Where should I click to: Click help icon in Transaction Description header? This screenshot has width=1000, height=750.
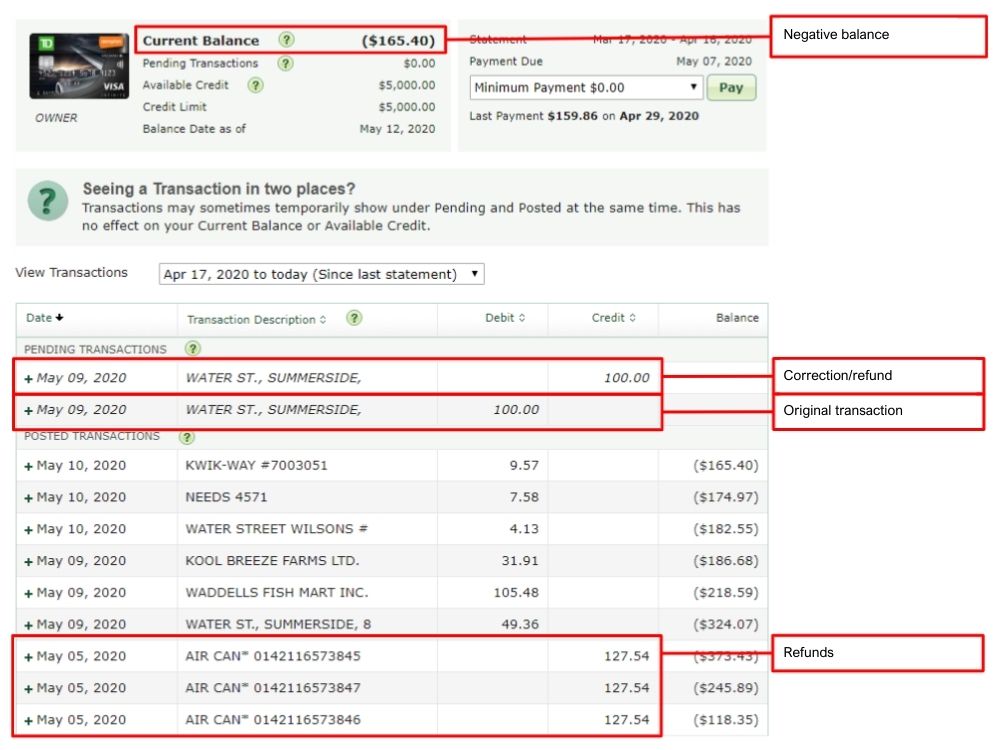pyautogui.click(x=354, y=318)
